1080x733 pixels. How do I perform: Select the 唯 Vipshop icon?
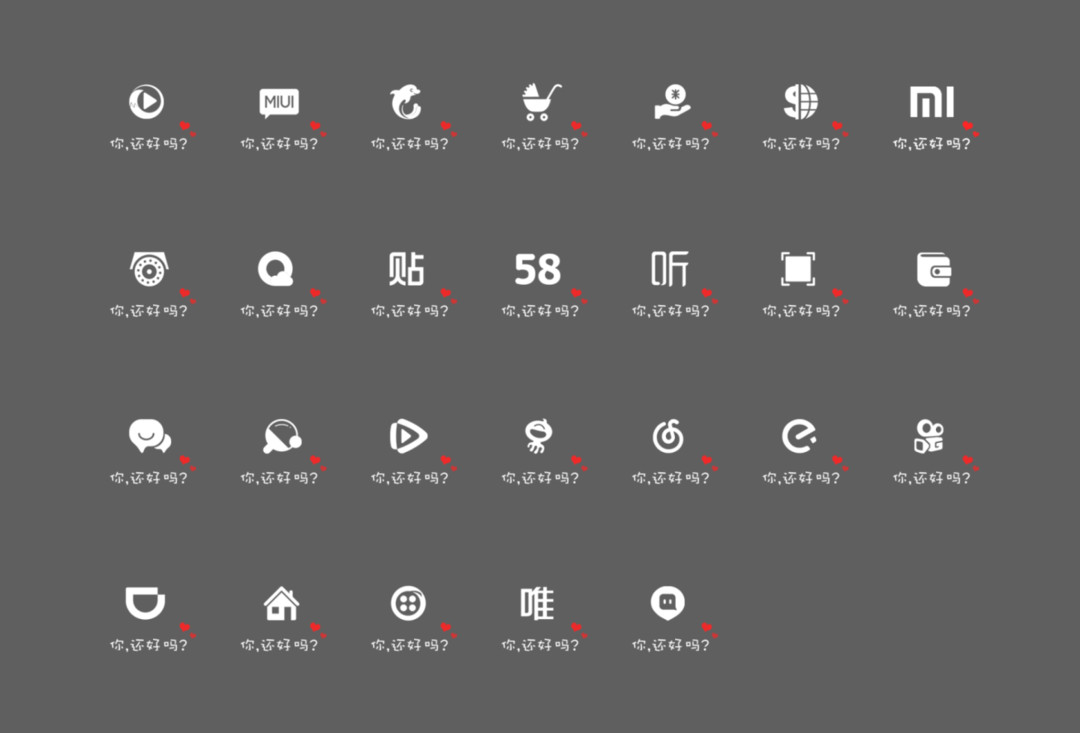[537, 603]
